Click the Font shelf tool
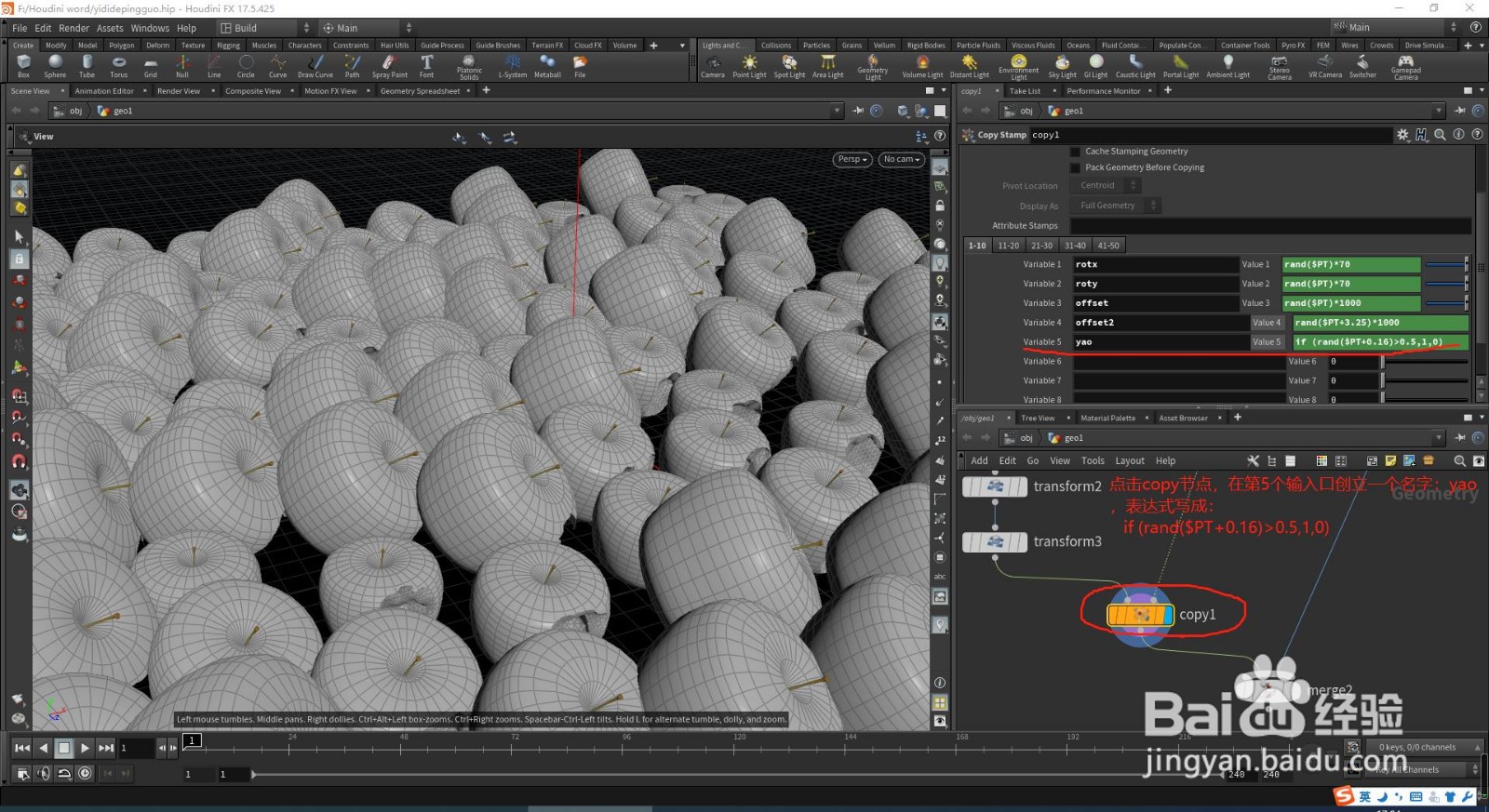The image size is (1489, 812). pos(426,66)
